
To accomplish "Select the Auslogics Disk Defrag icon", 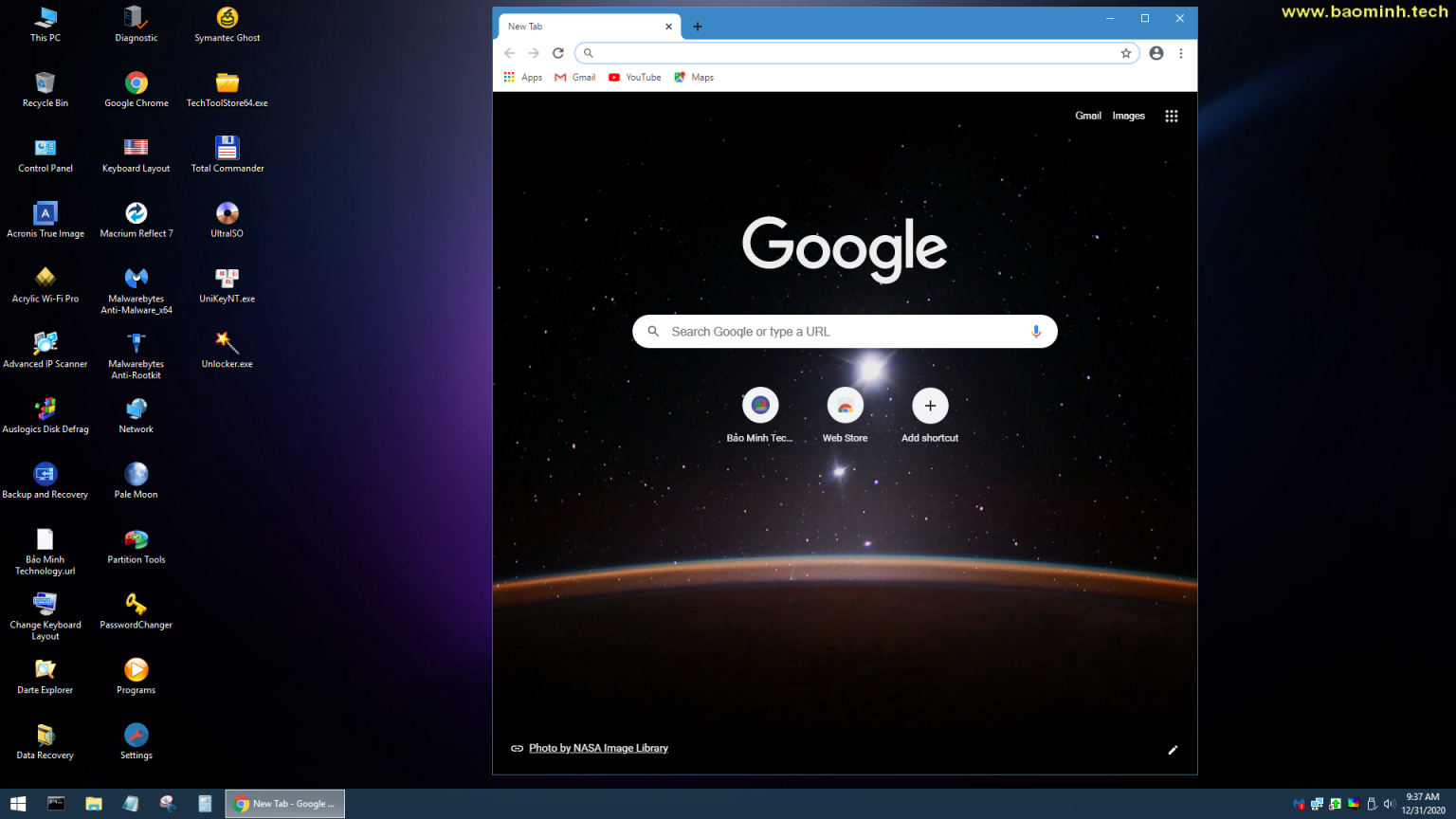I will [x=45, y=417].
